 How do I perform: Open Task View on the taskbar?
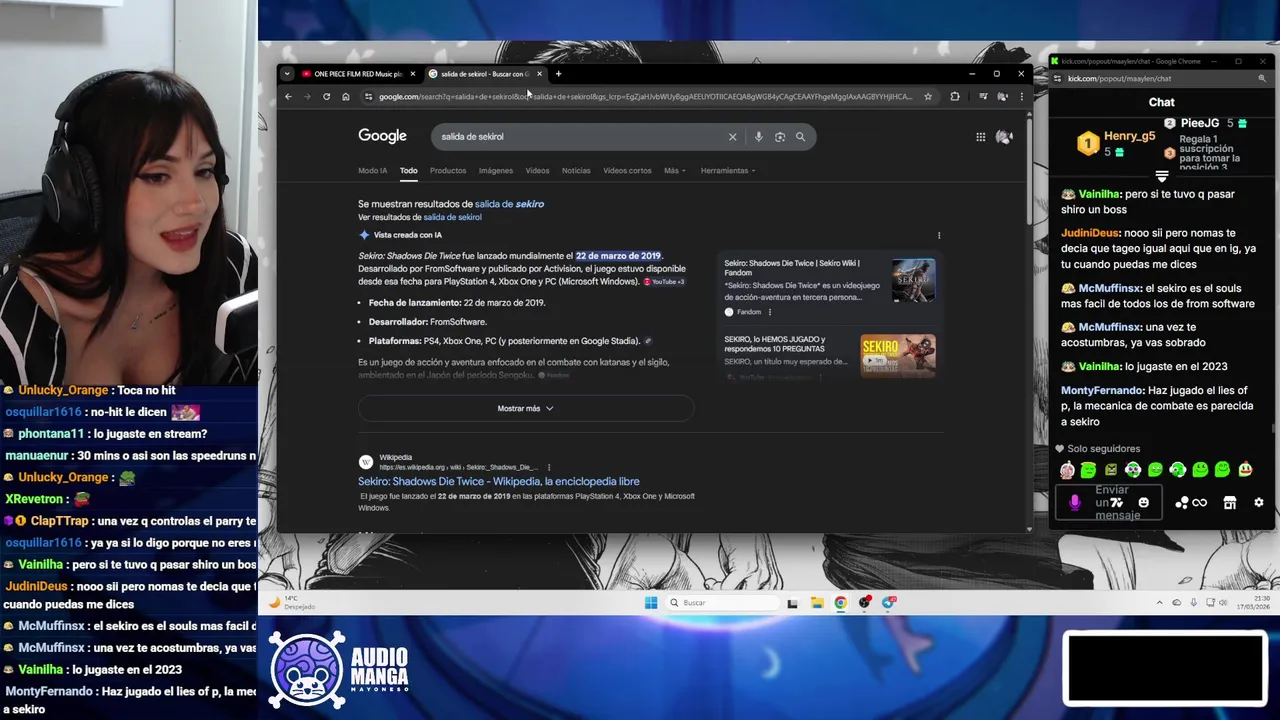[792, 603]
